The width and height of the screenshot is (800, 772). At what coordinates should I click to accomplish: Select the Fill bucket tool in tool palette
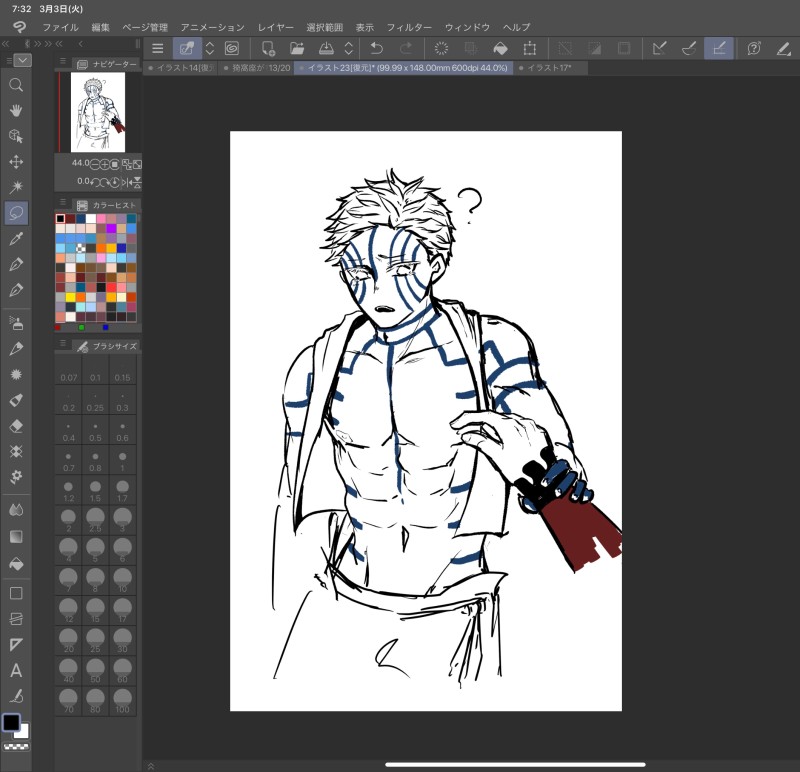click(x=16, y=564)
